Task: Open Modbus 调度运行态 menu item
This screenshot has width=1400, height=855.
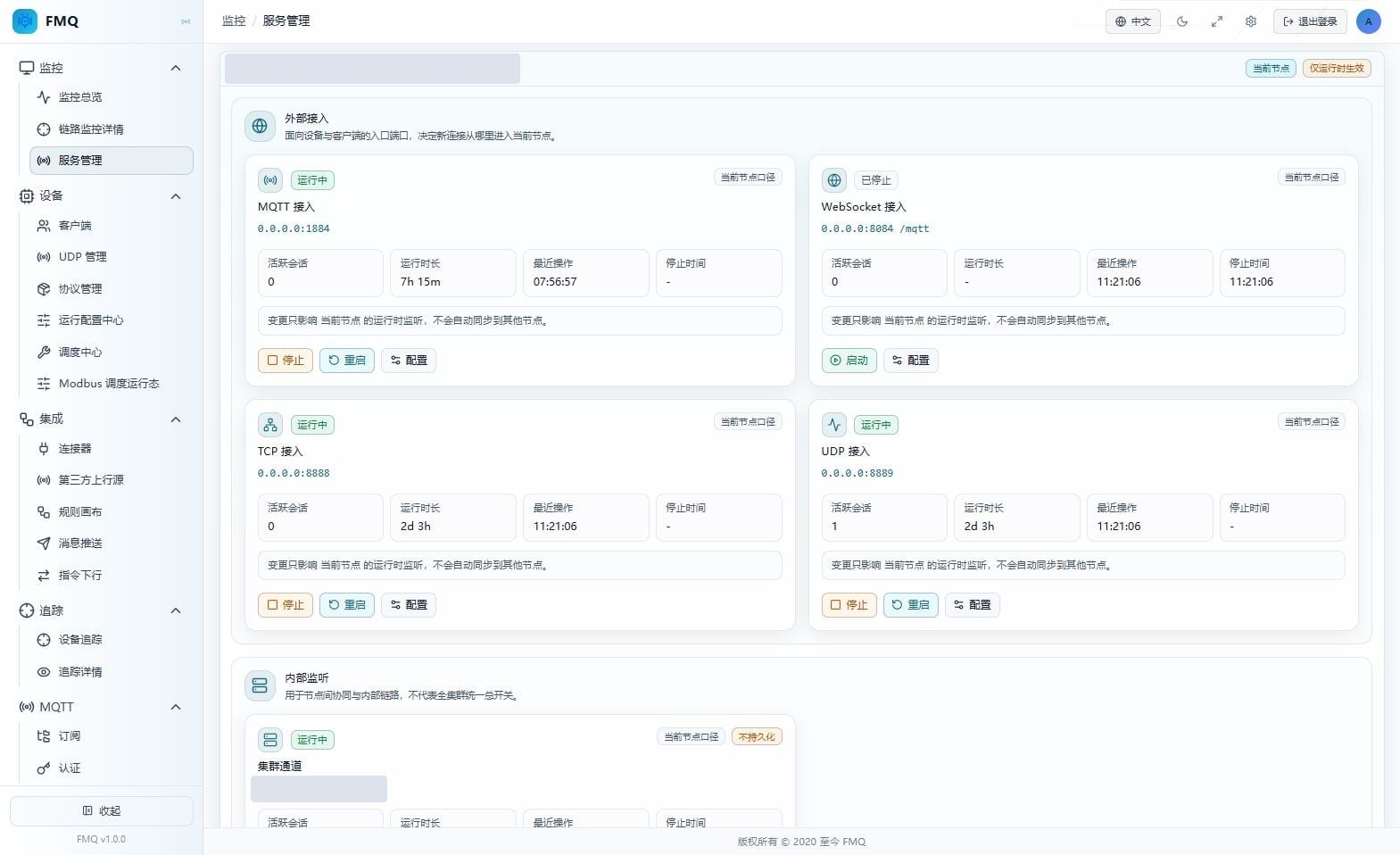Action: click(112, 384)
